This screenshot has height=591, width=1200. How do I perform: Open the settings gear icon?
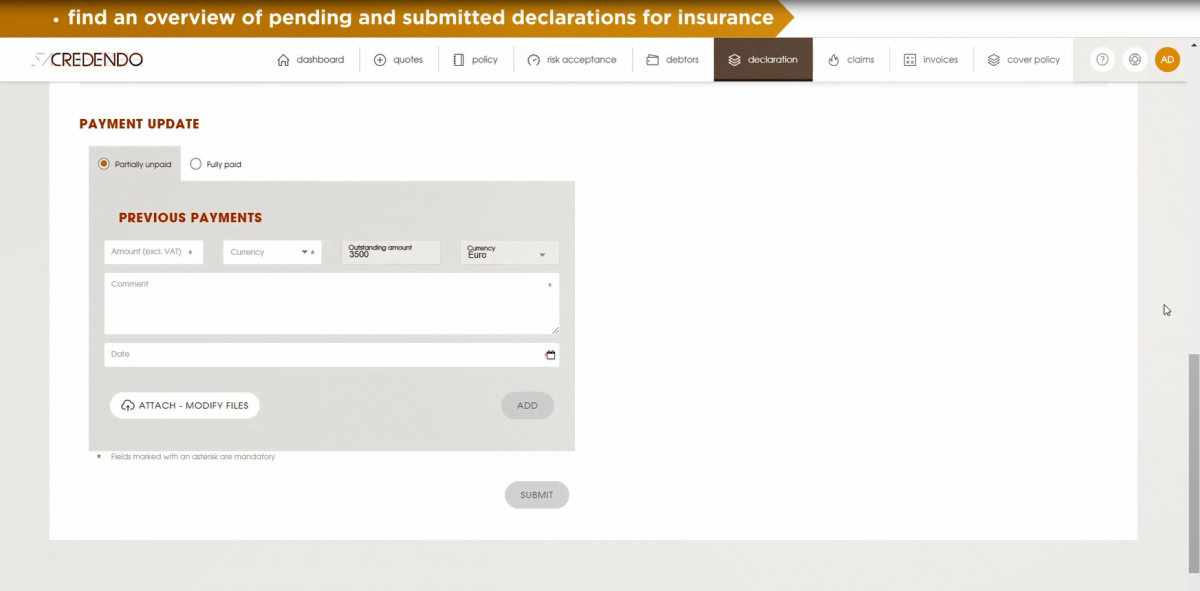click(1135, 60)
